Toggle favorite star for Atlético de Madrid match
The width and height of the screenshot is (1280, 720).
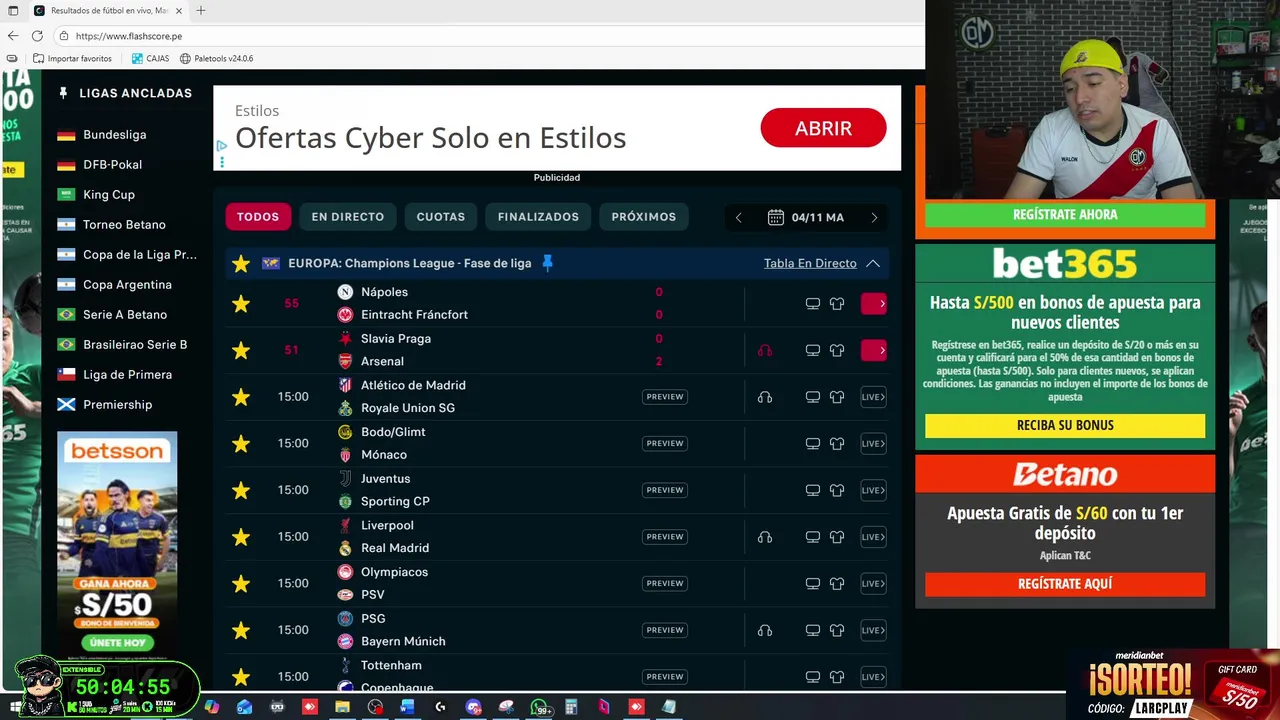[x=241, y=397]
